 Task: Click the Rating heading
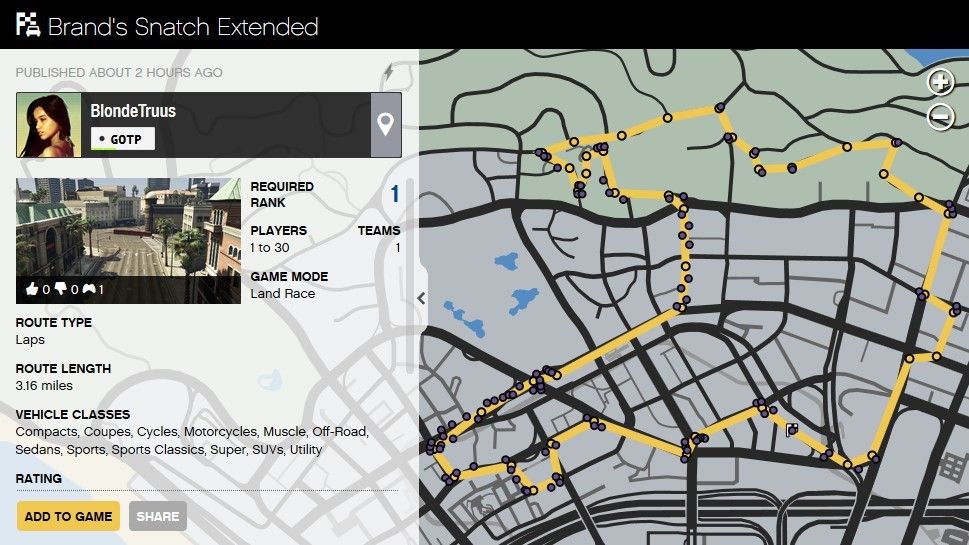pyautogui.click(x=38, y=478)
